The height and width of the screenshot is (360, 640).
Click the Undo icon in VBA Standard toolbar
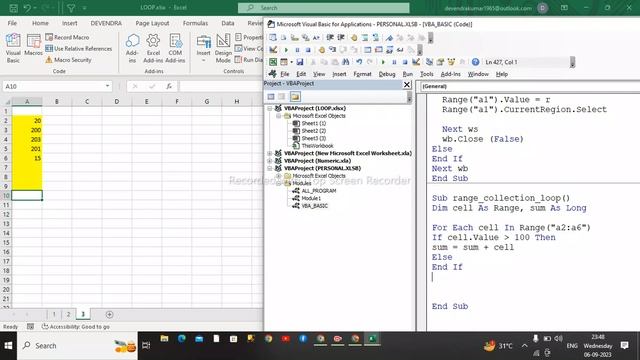359,62
